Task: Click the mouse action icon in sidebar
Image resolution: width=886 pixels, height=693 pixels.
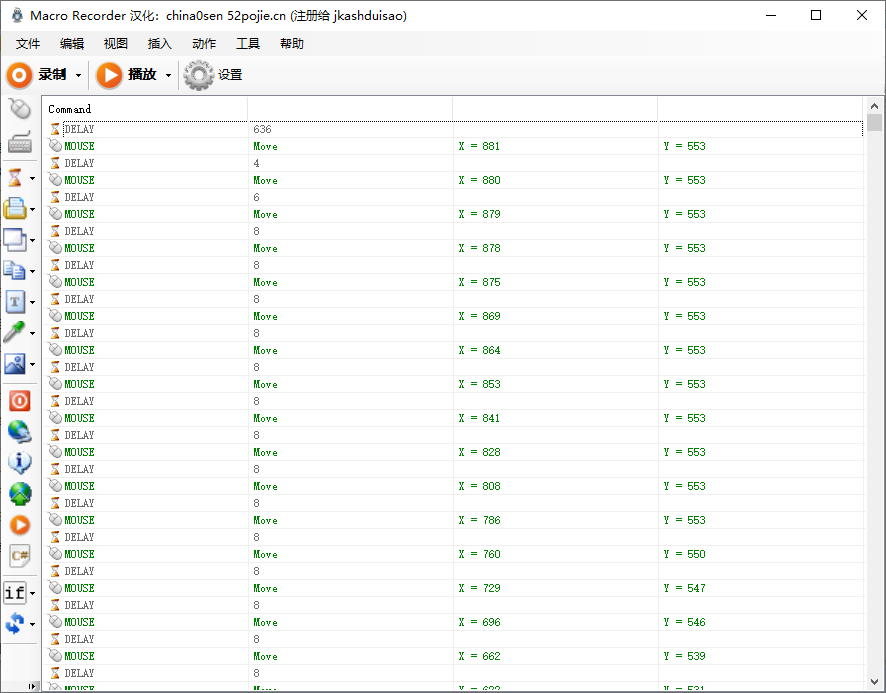Action: tap(19, 109)
